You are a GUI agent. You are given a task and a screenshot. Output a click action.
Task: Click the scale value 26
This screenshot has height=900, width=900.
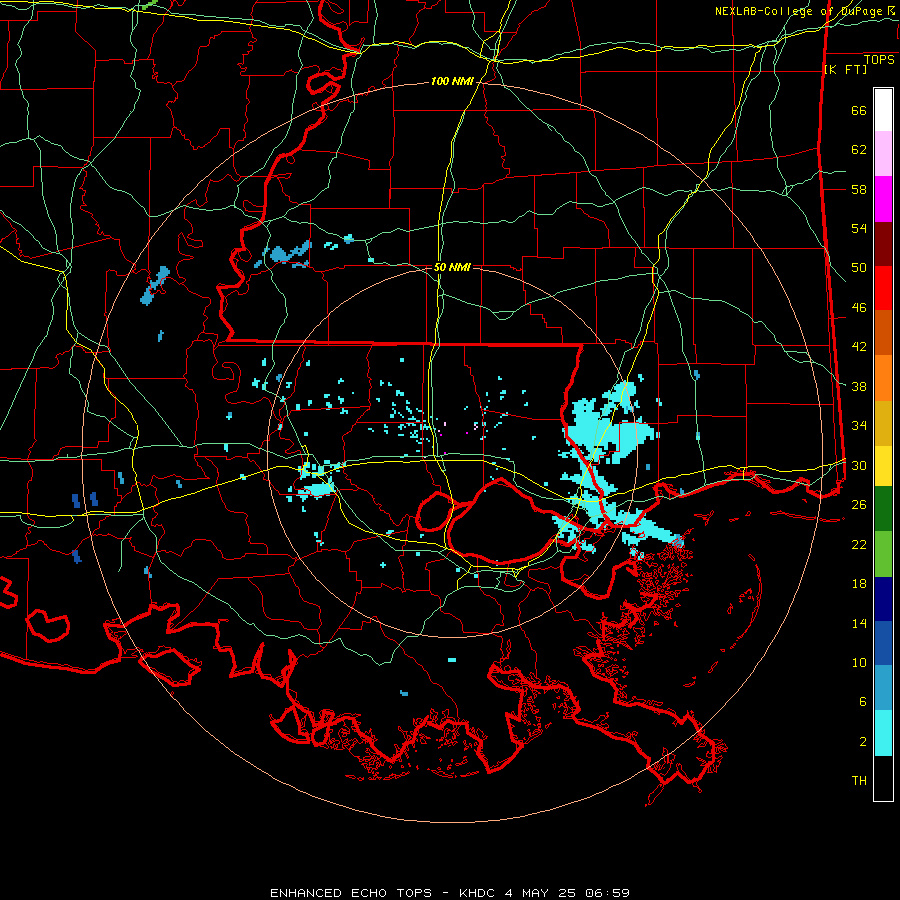point(859,505)
